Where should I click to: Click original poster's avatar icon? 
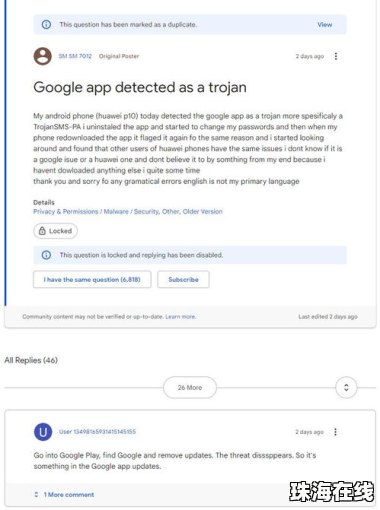[x=43, y=56]
